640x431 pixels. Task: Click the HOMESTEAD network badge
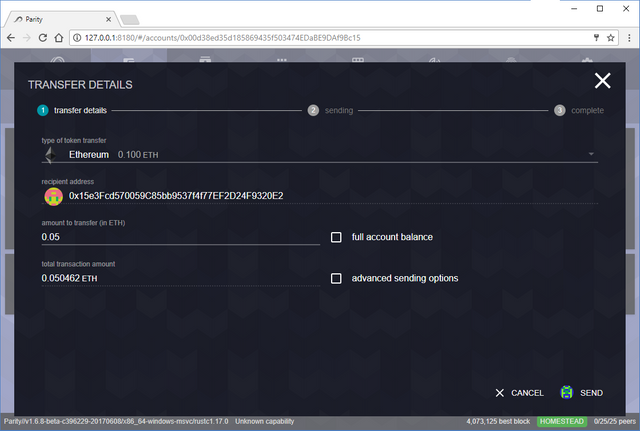(562, 421)
